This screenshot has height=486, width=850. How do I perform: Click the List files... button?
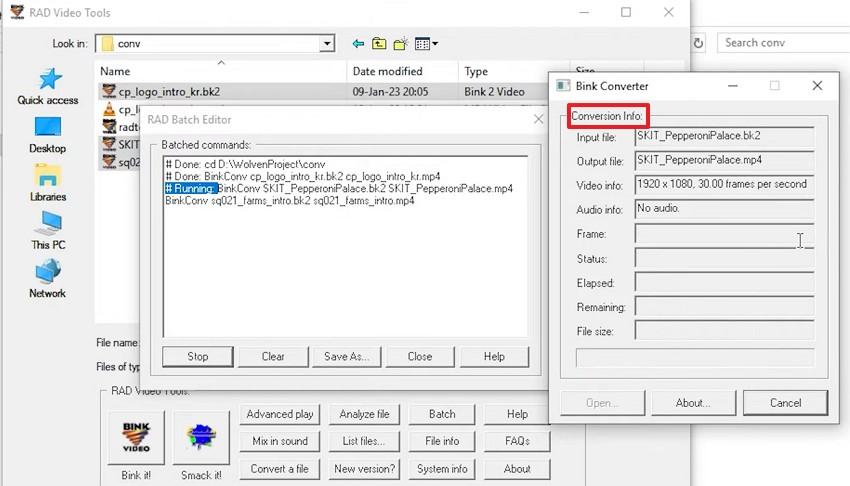364,441
